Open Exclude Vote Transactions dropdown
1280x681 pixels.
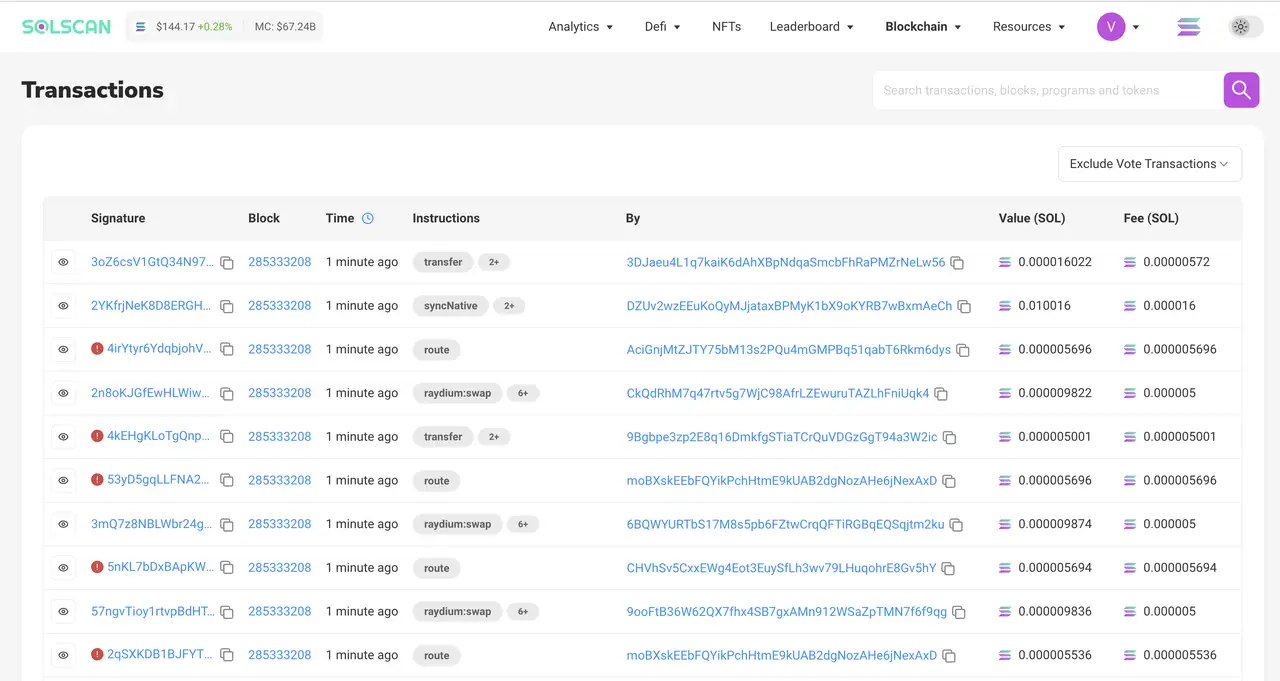[x=1149, y=164]
